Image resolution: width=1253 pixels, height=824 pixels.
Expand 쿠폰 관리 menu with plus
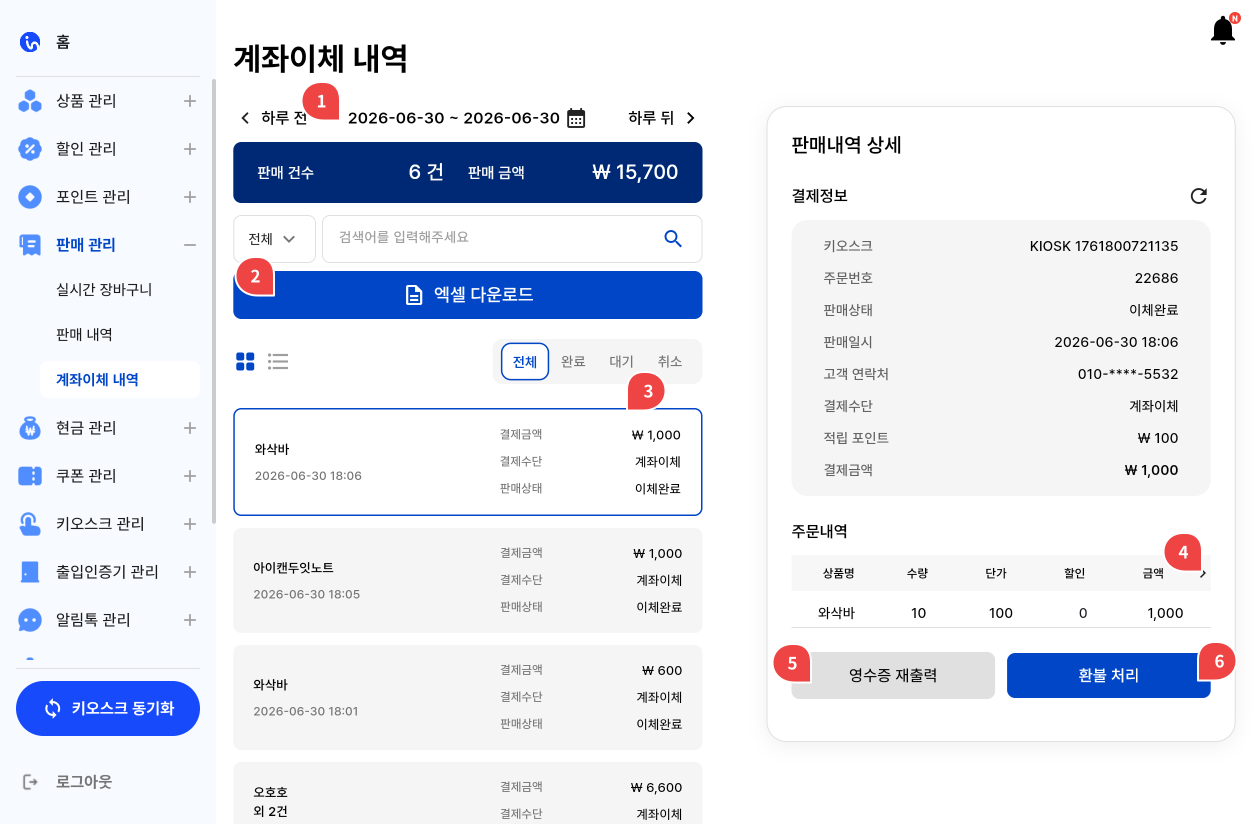click(x=189, y=476)
